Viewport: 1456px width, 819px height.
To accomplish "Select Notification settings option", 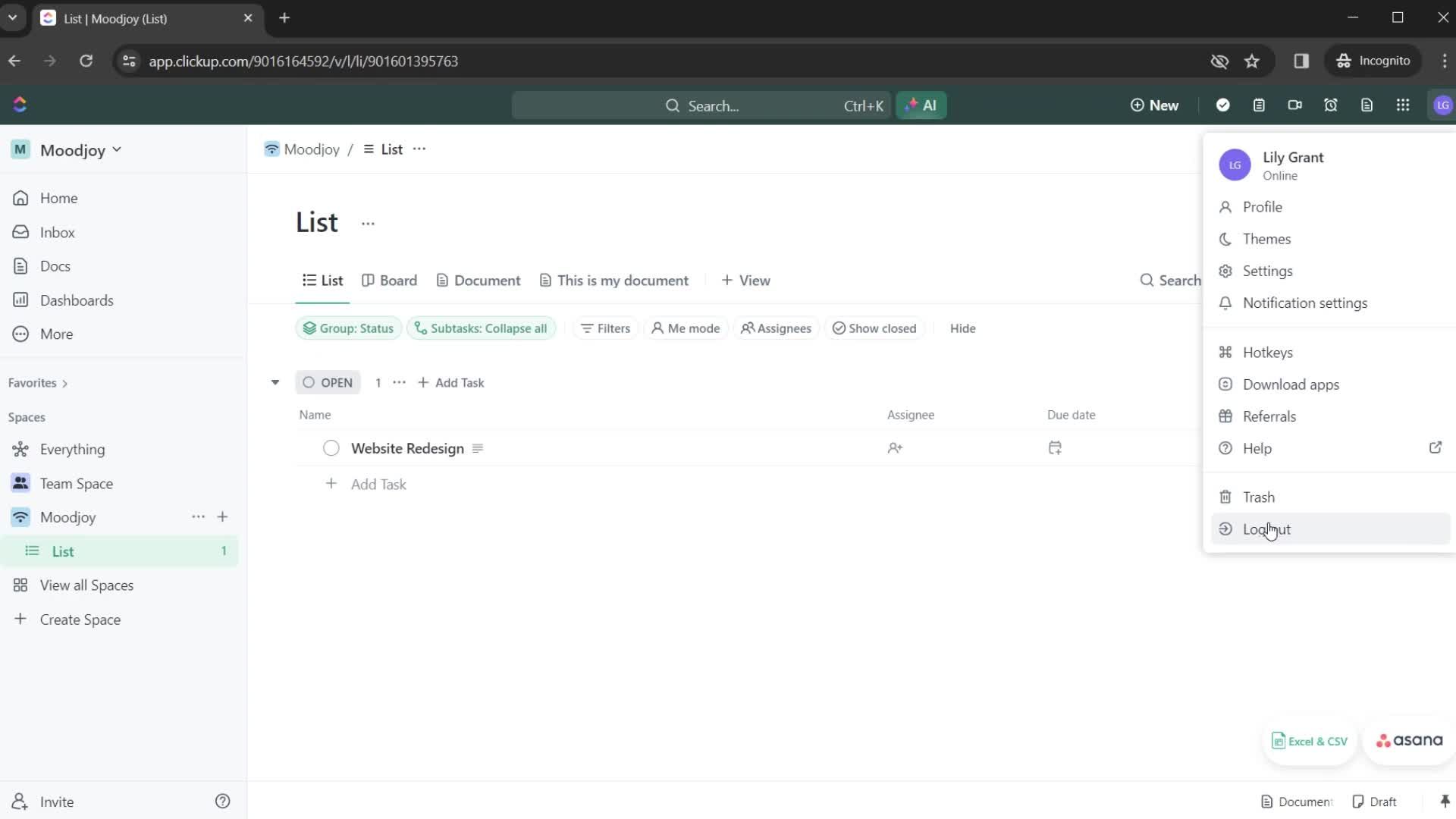I will click(1306, 303).
